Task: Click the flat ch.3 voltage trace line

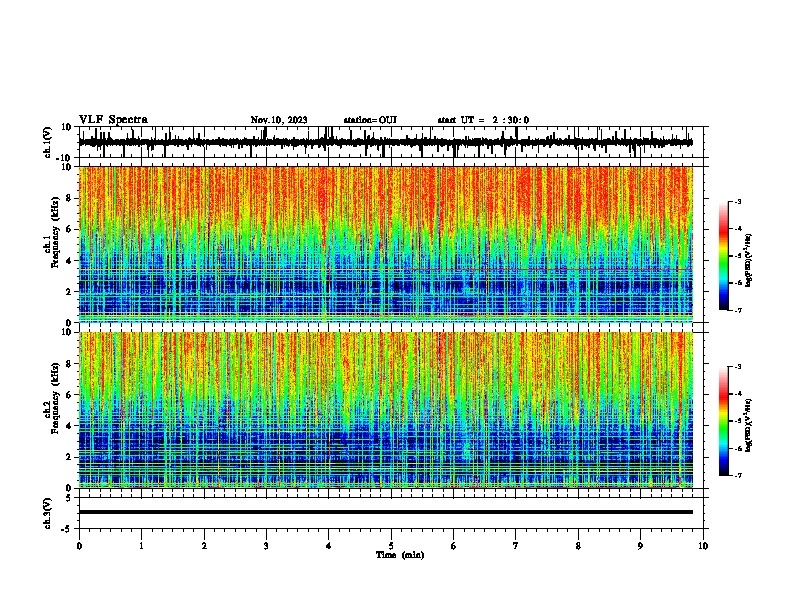Action: click(386, 512)
